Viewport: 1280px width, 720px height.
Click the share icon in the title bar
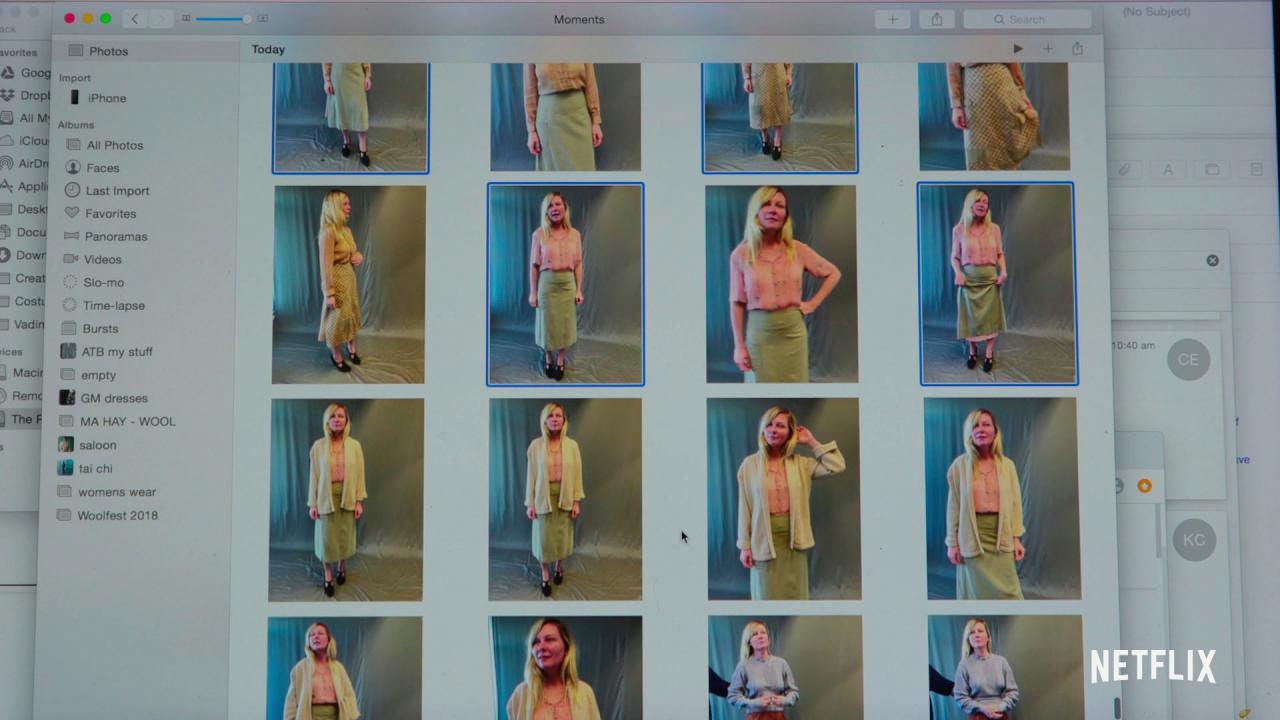[937, 19]
